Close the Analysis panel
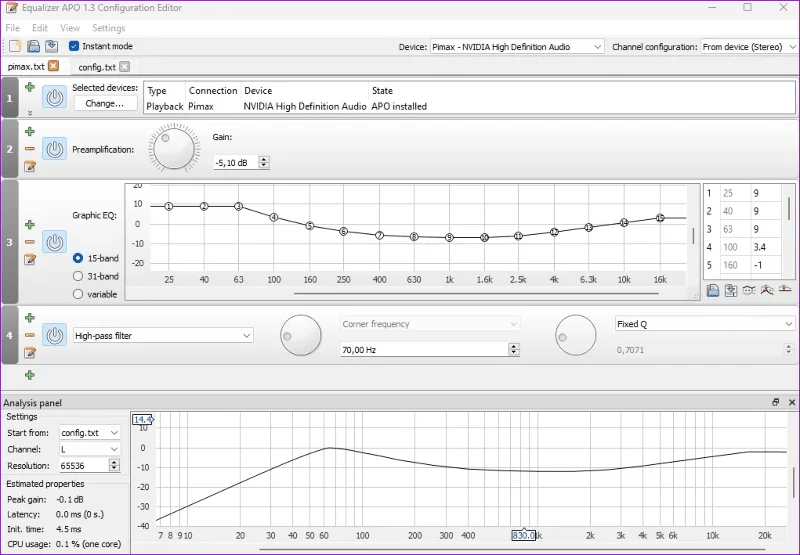This screenshot has height=555, width=800. [x=792, y=402]
